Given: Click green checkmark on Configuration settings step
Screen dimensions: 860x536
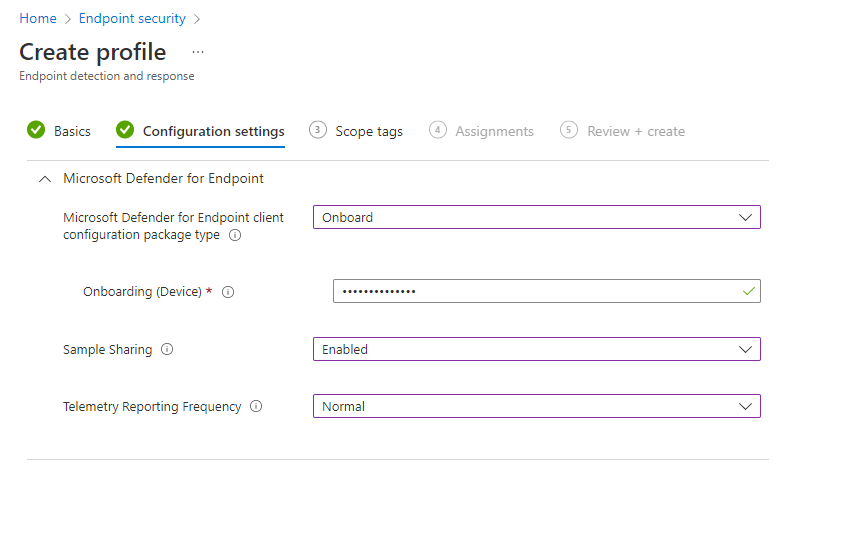Looking at the screenshot, I should [x=125, y=130].
